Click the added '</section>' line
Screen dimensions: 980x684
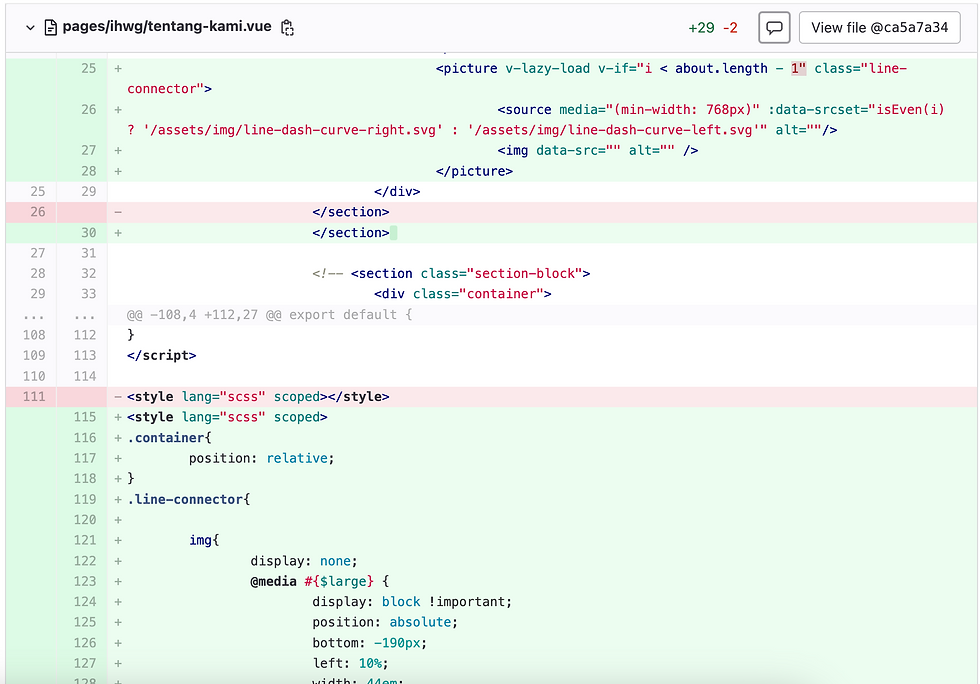(x=351, y=233)
